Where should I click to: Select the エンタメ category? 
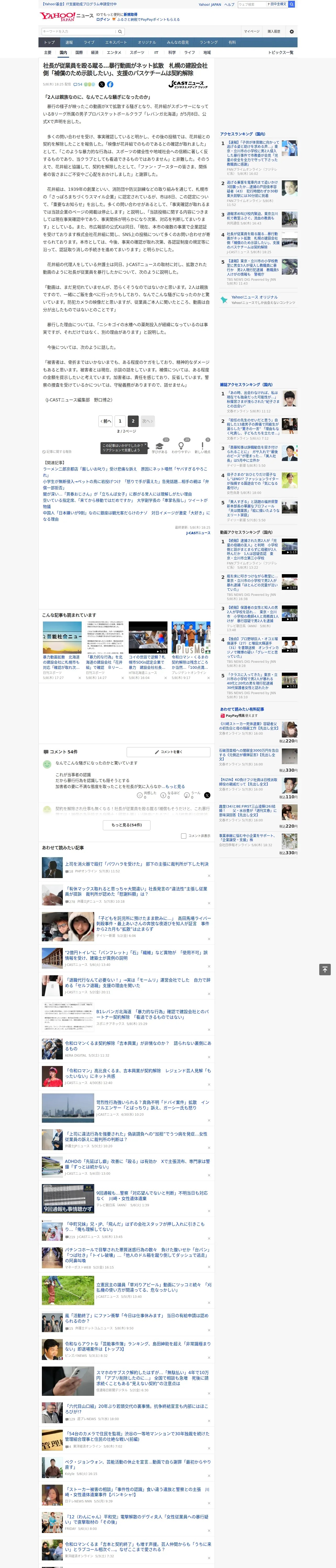(x=114, y=52)
